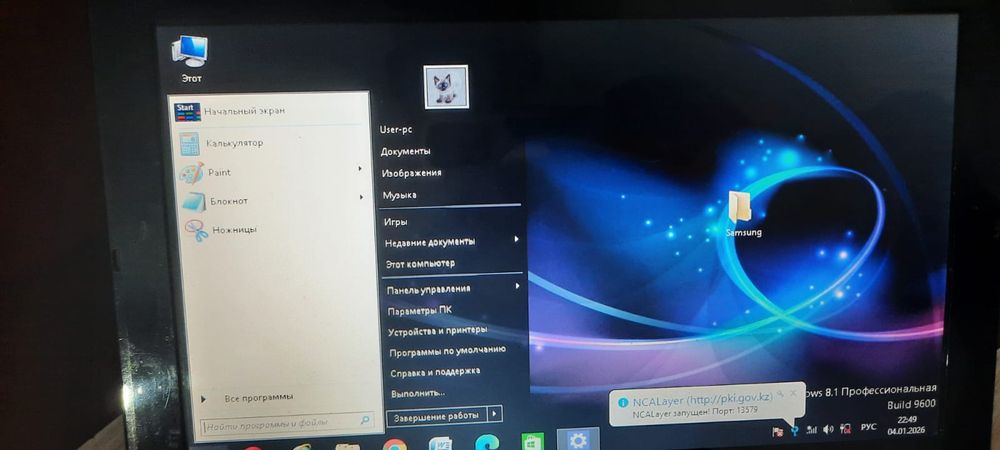Open Игры from the start menu
This screenshot has height=450, width=1000.
pos(395,222)
